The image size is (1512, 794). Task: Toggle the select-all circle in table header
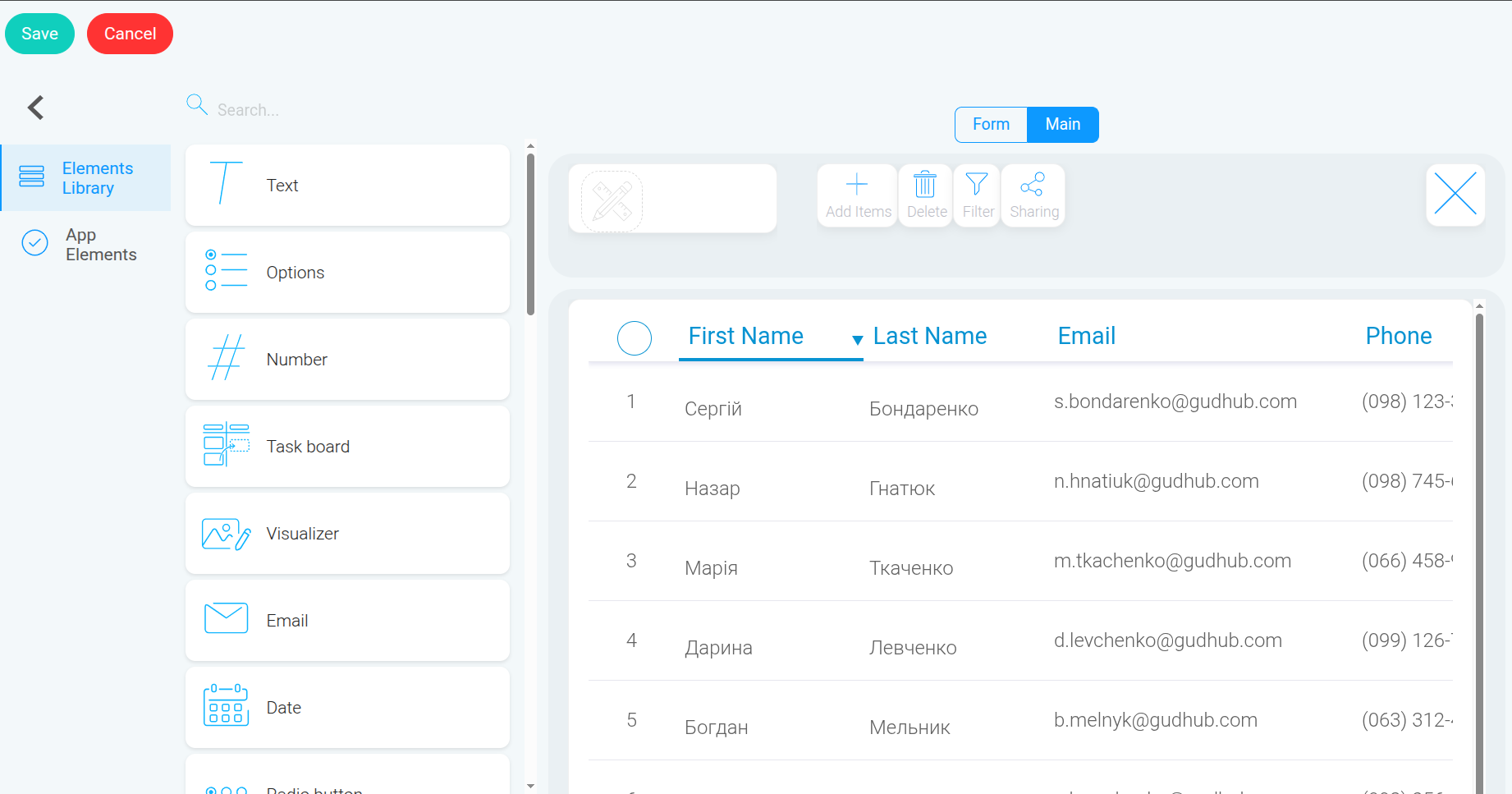pyautogui.click(x=635, y=337)
